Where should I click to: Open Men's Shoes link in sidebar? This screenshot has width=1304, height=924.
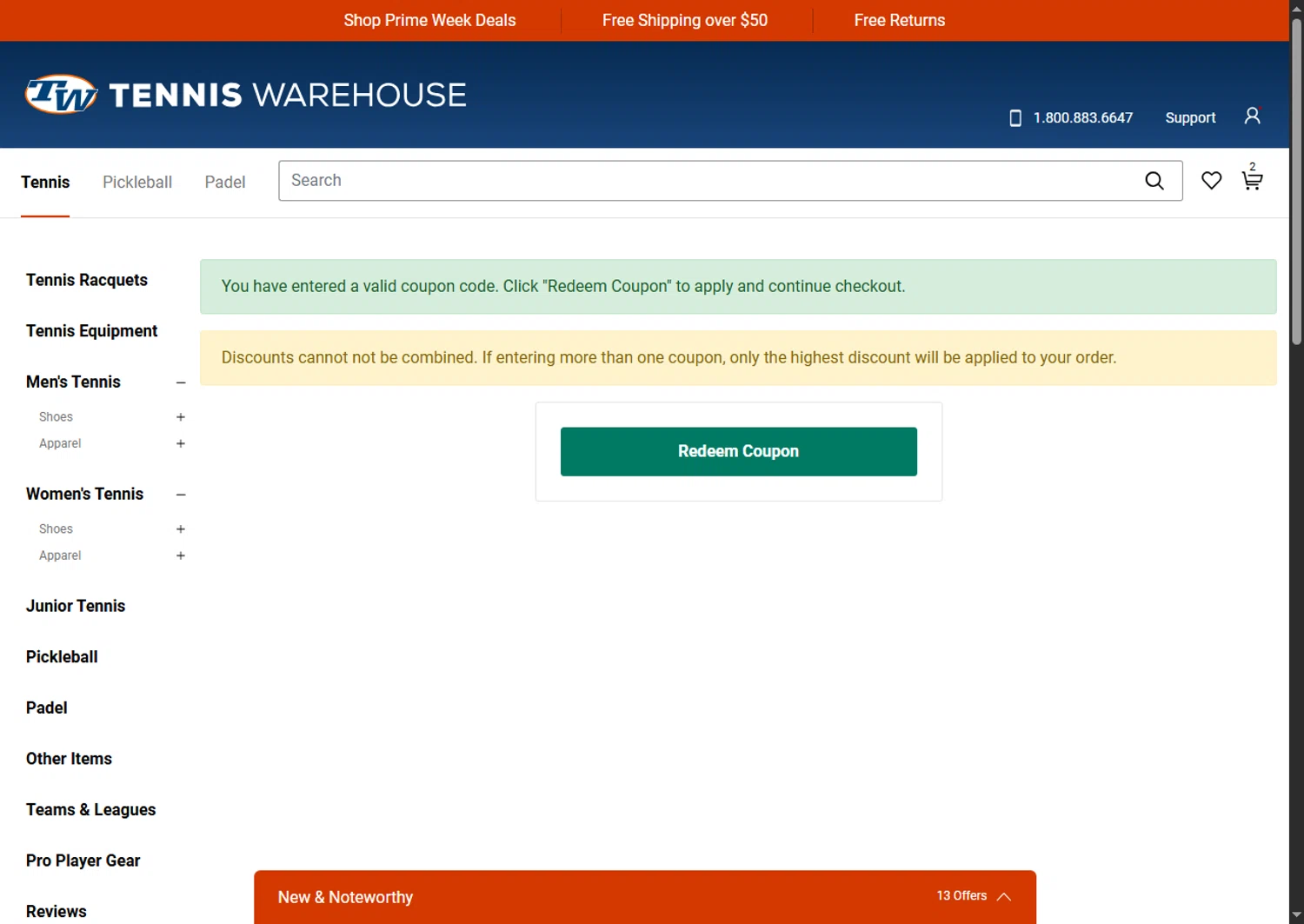pos(56,417)
